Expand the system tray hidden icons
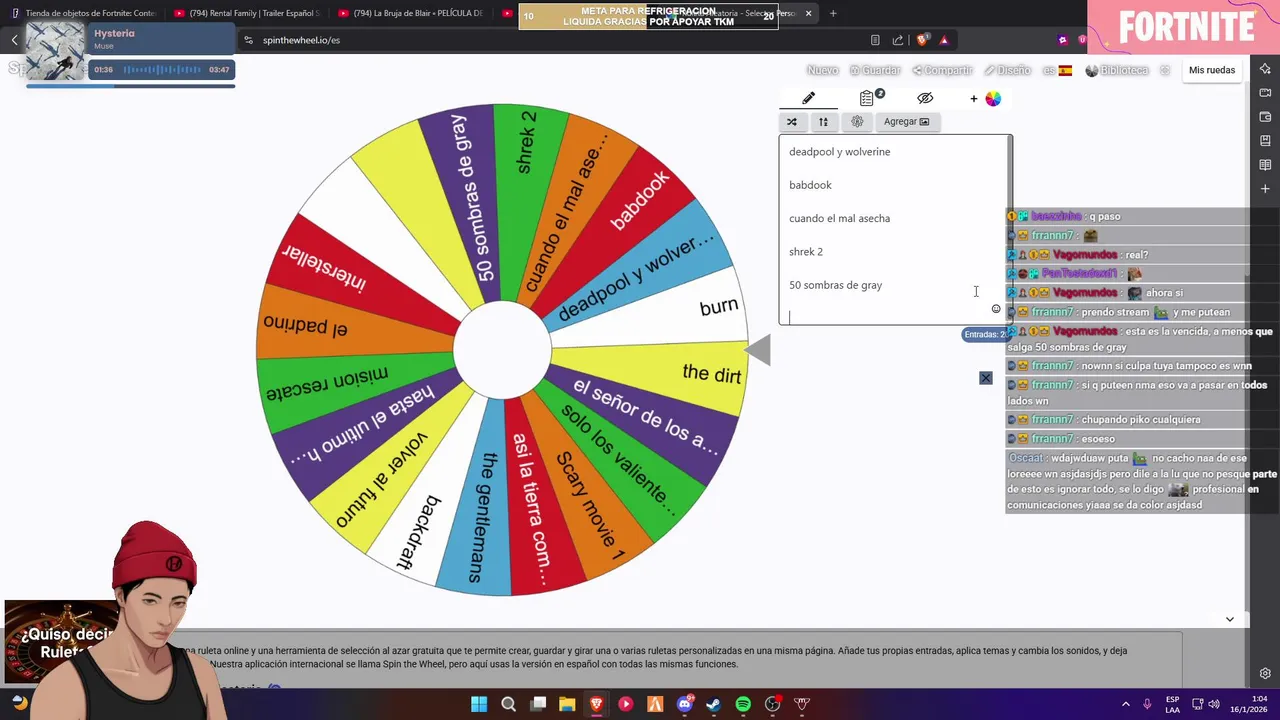Screen dimensions: 1280x720 tap(1125, 704)
